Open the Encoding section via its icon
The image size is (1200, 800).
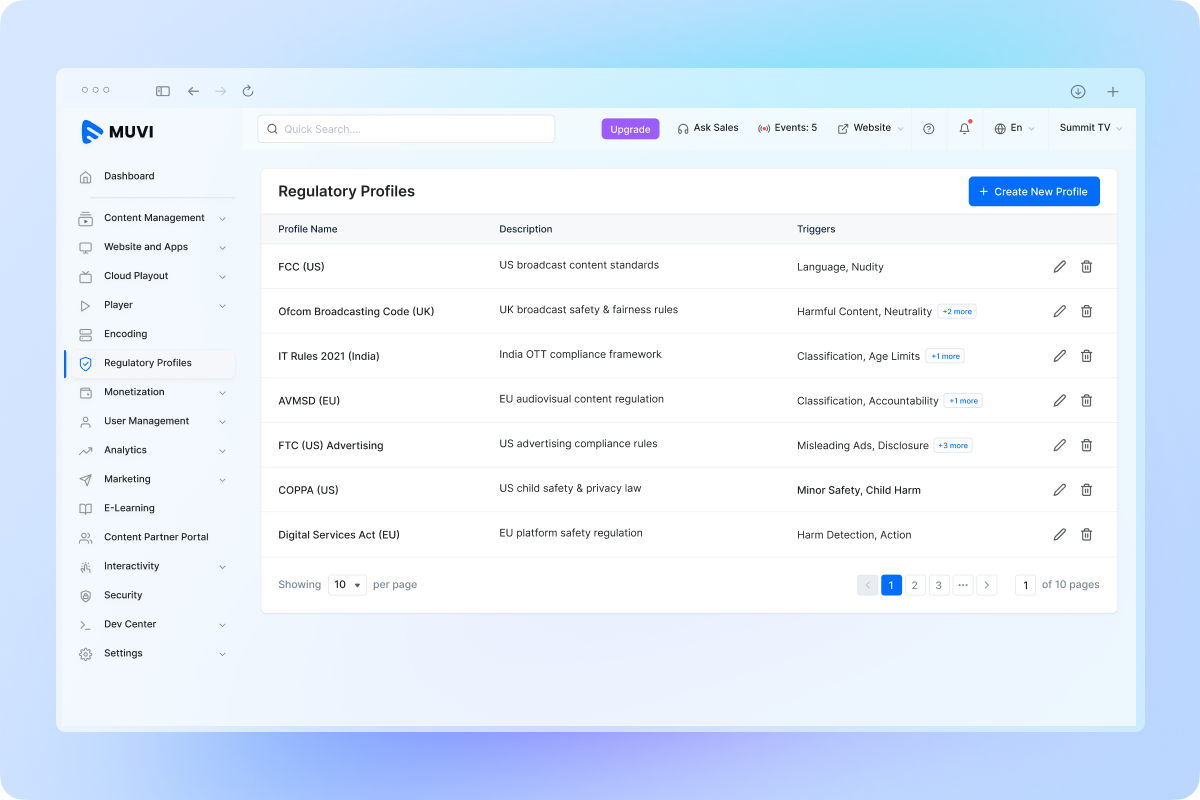pos(87,333)
